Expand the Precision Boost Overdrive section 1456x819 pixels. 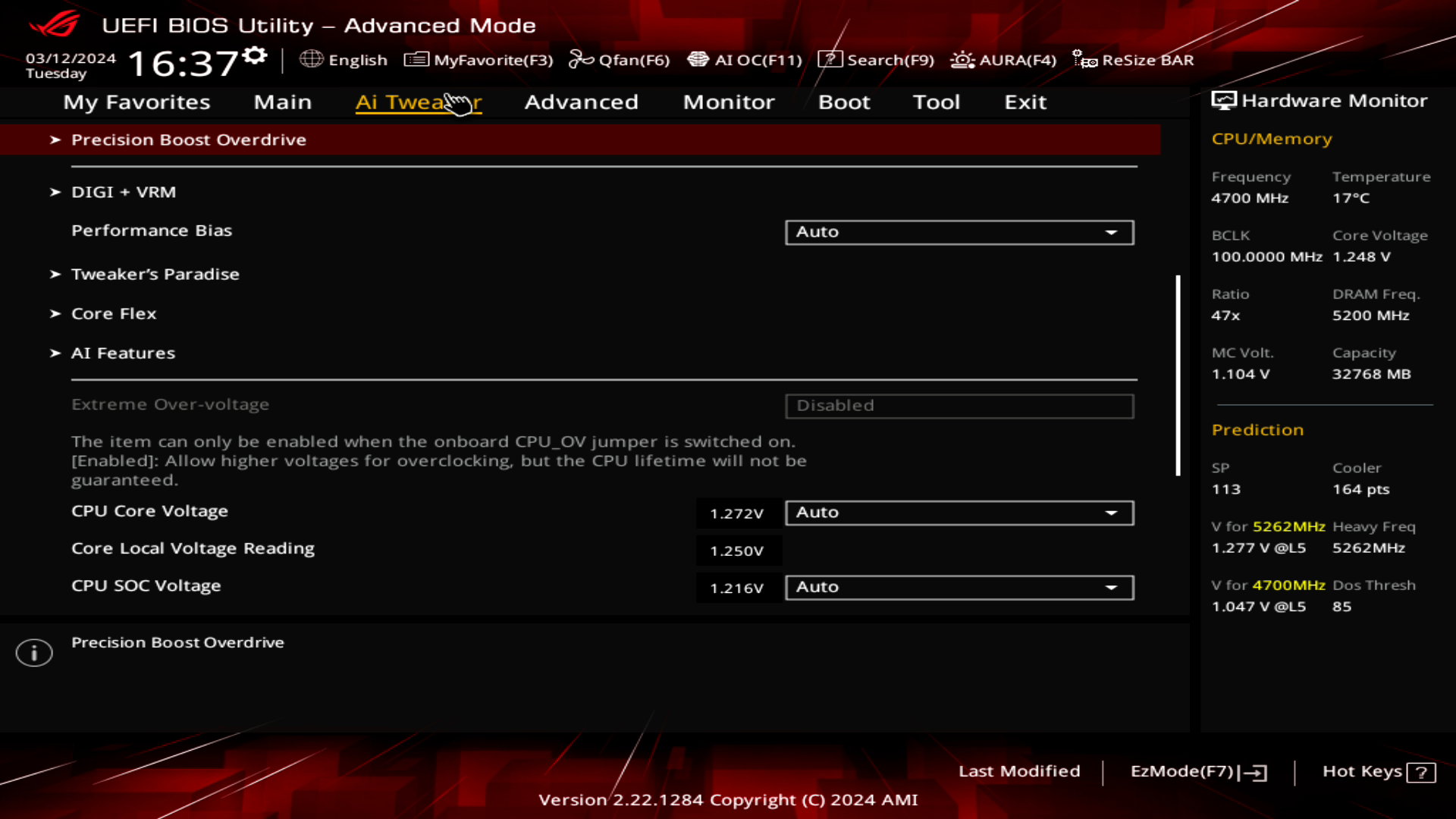click(x=188, y=140)
